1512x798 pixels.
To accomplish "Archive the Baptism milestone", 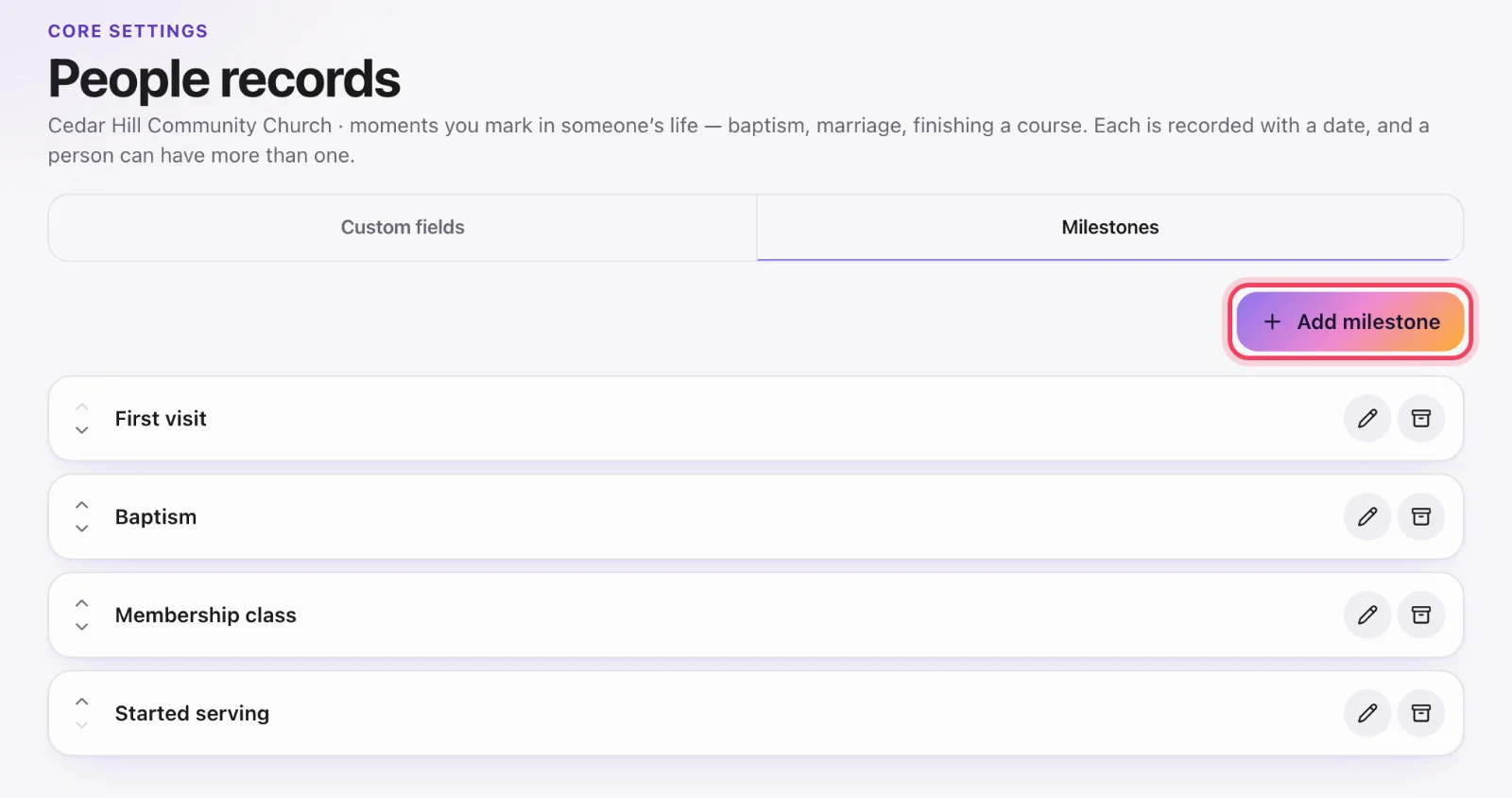I will coord(1421,517).
